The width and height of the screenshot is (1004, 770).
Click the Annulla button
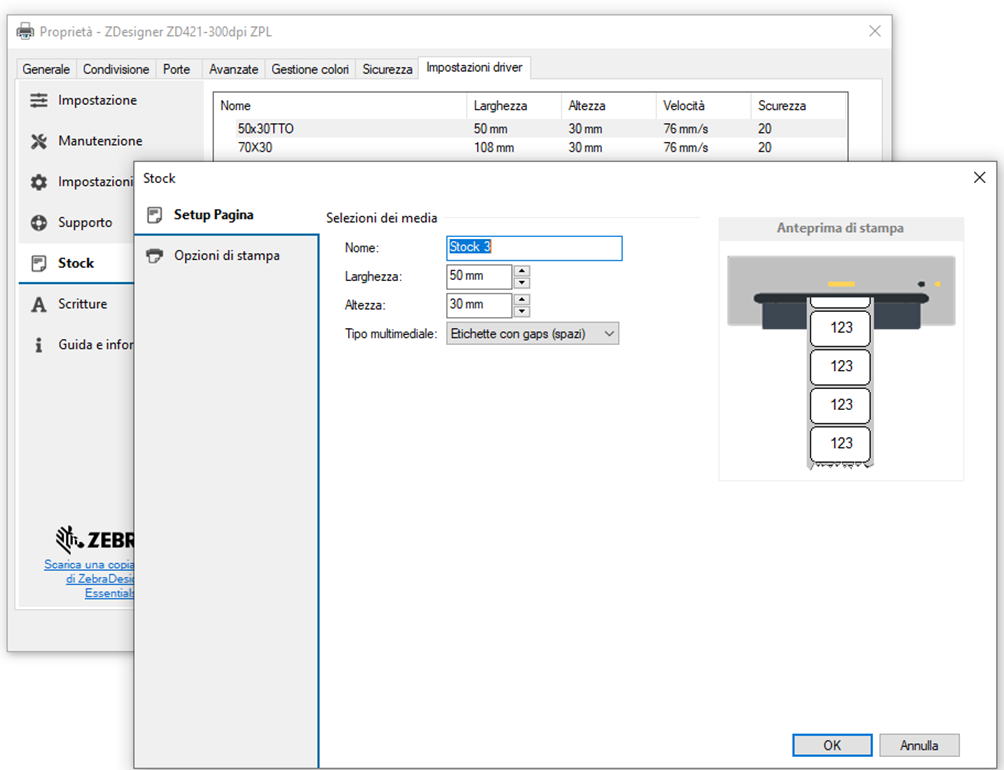tap(919, 745)
